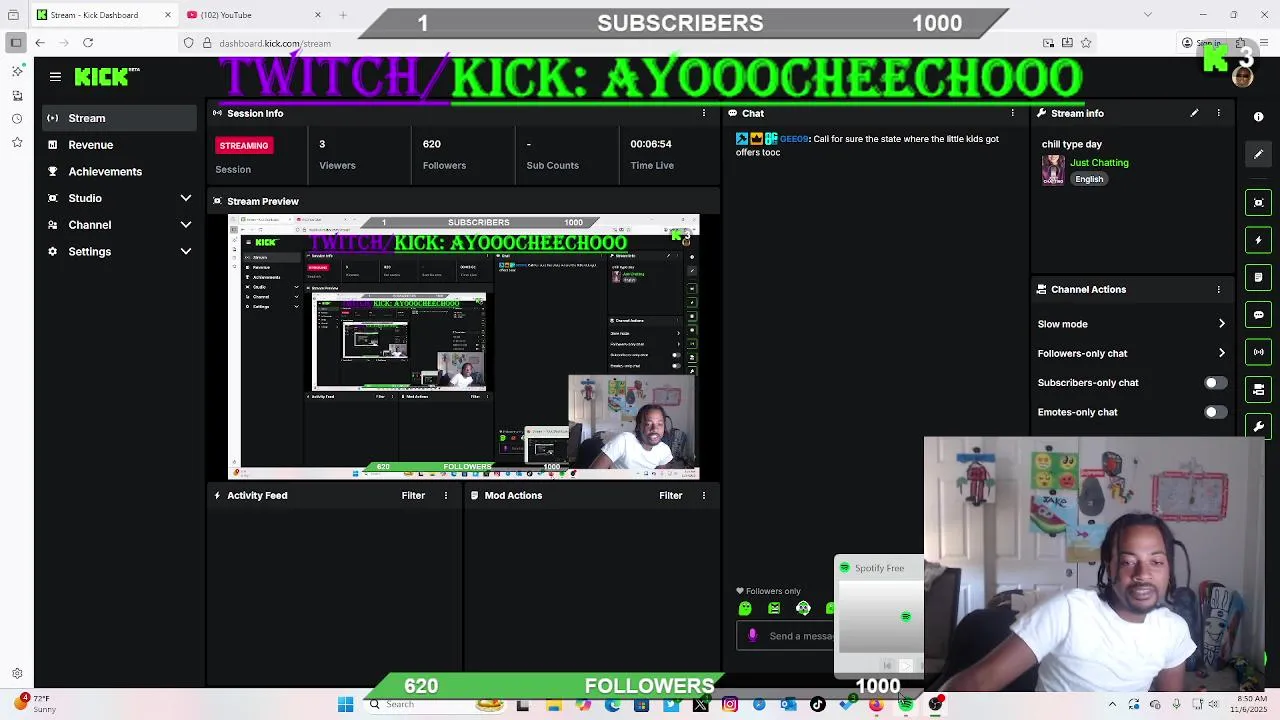Edit stream info with pencil icon
Viewport: 1280px width, 720px height.
point(1194,113)
